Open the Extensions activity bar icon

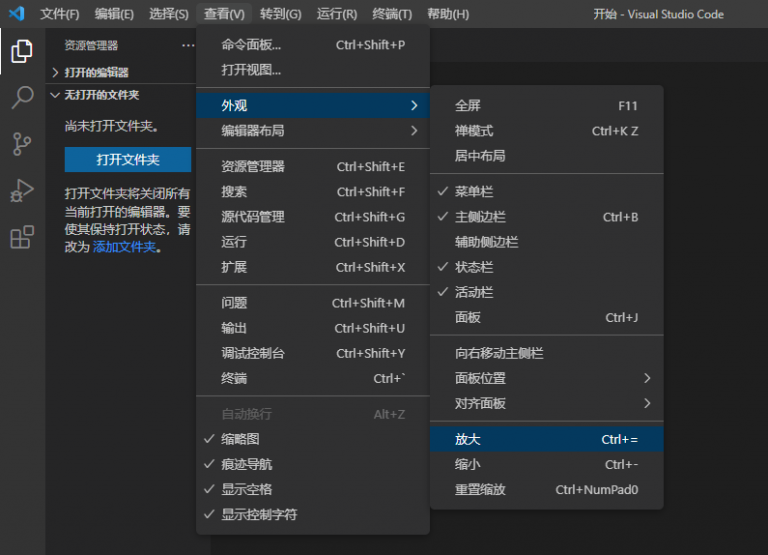tap(22, 237)
